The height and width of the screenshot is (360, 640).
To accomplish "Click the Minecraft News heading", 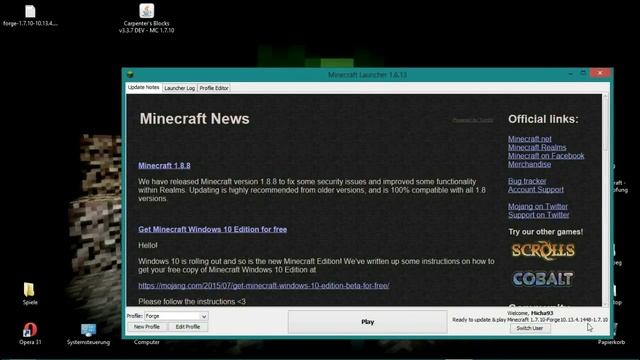I will click(194, 119).
